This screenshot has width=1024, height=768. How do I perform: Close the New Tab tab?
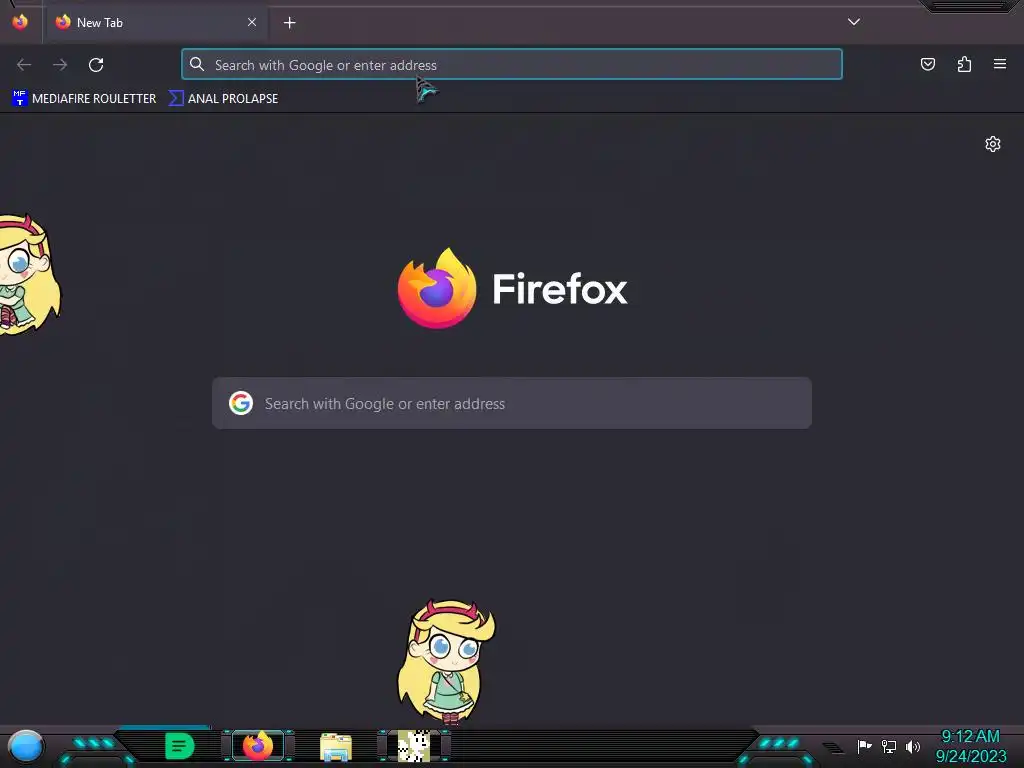pyautogui.click(x=252, y=22)
